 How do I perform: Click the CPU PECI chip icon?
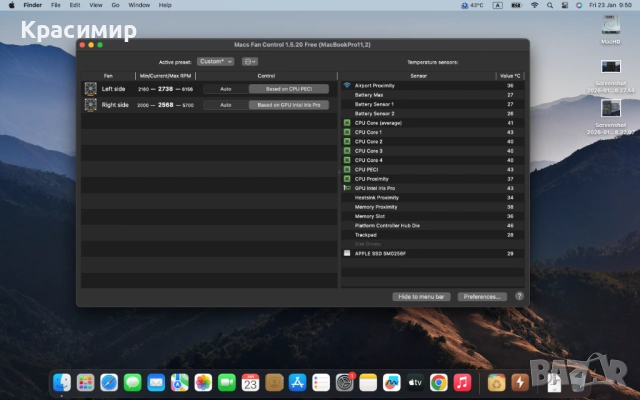347,169
